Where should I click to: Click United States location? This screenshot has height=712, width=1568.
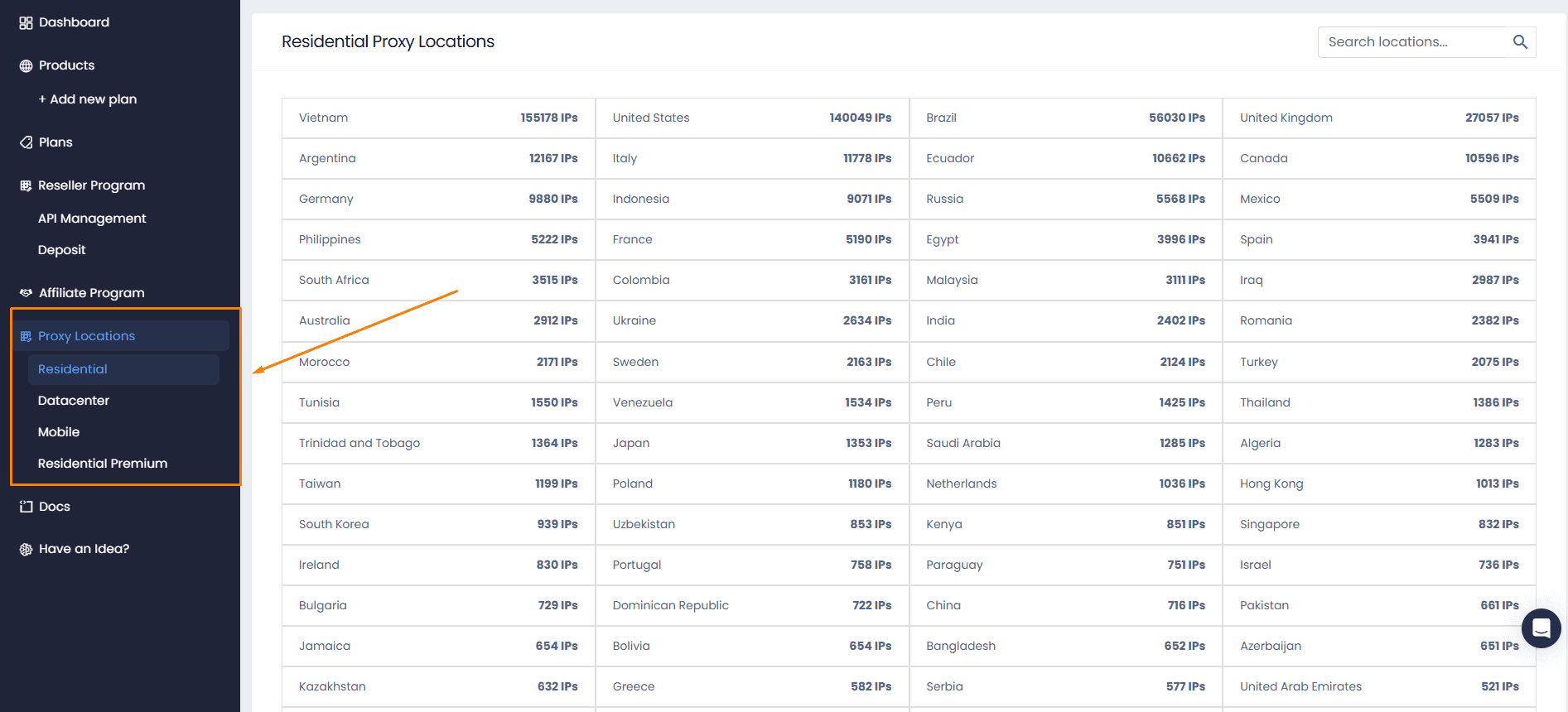(752, 118)
